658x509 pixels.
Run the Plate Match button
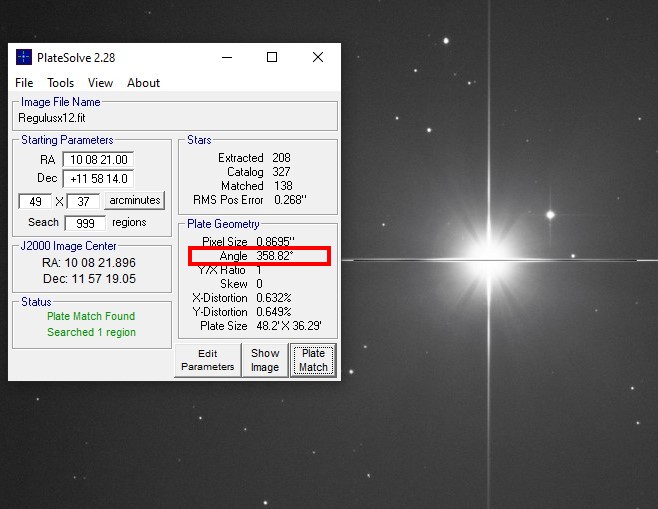tap(313, 360)
